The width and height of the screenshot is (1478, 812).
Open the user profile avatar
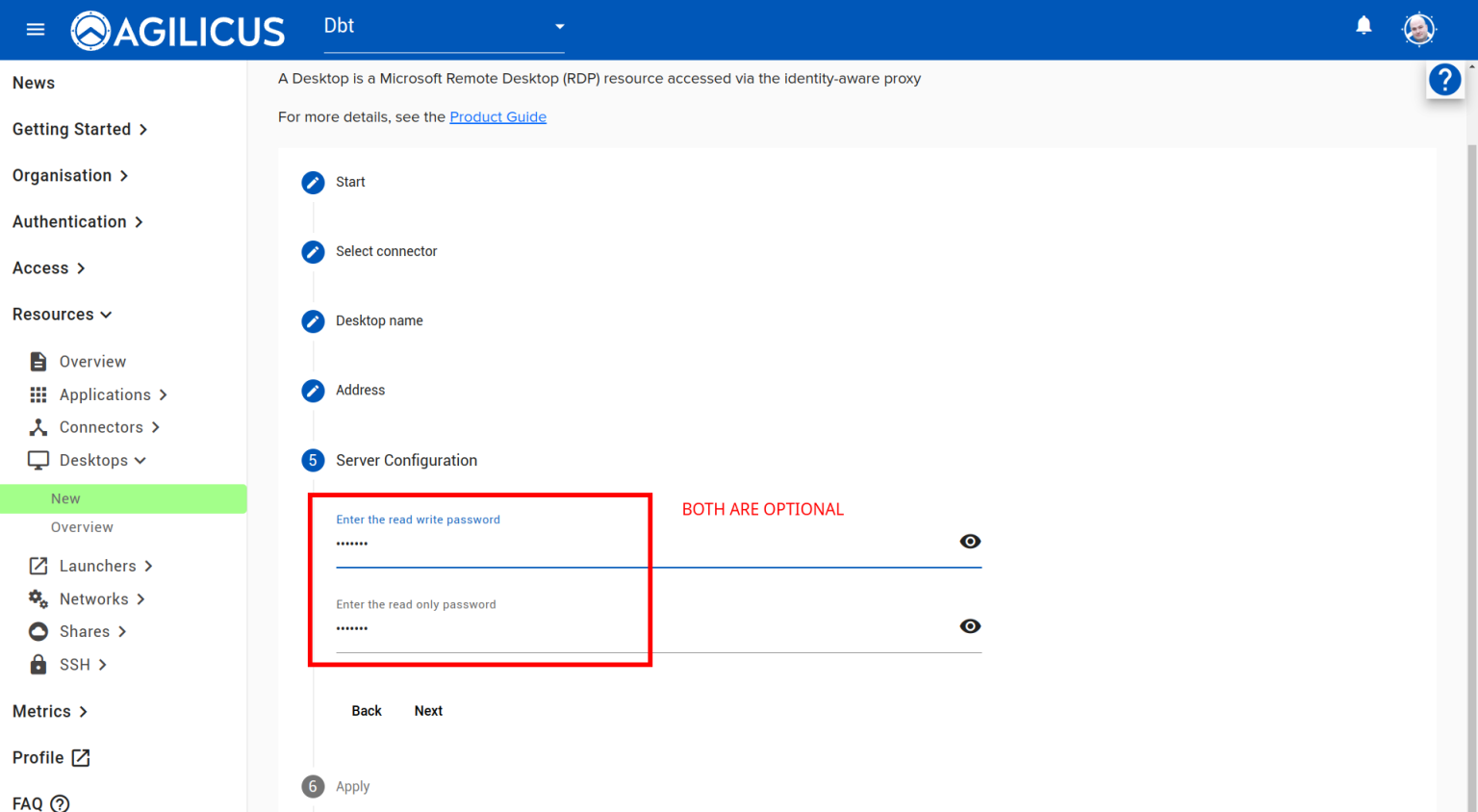1418,30
